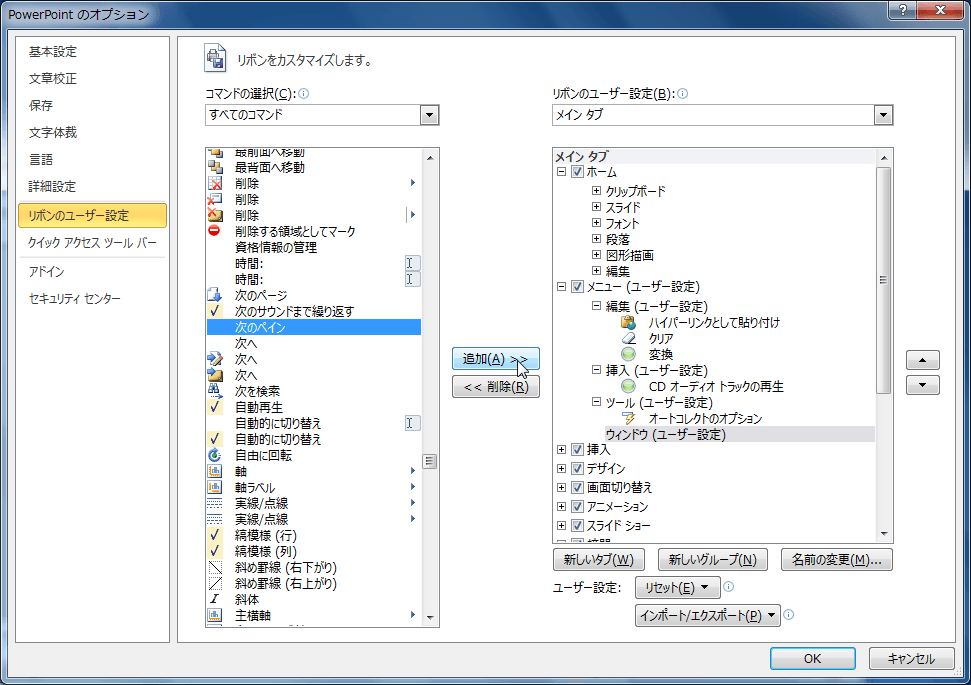Collapse the 編集 (ユーザー設定) group
Viewport: 971px width, 685px height.
pyautogui.click(x=596, y=306)
